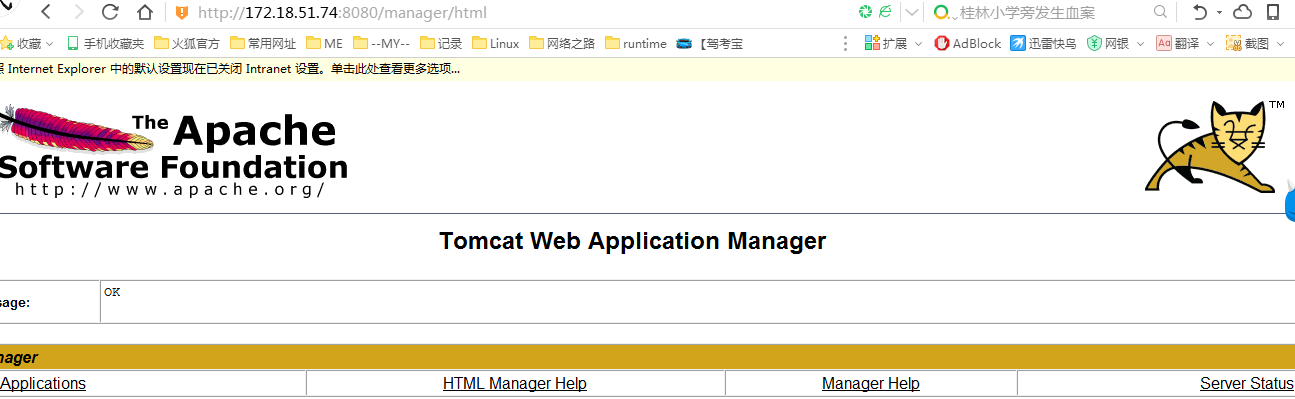Open the 常用网址 bookmark folder
Viewport: 1295px width, 399px height.
point(263,44)
